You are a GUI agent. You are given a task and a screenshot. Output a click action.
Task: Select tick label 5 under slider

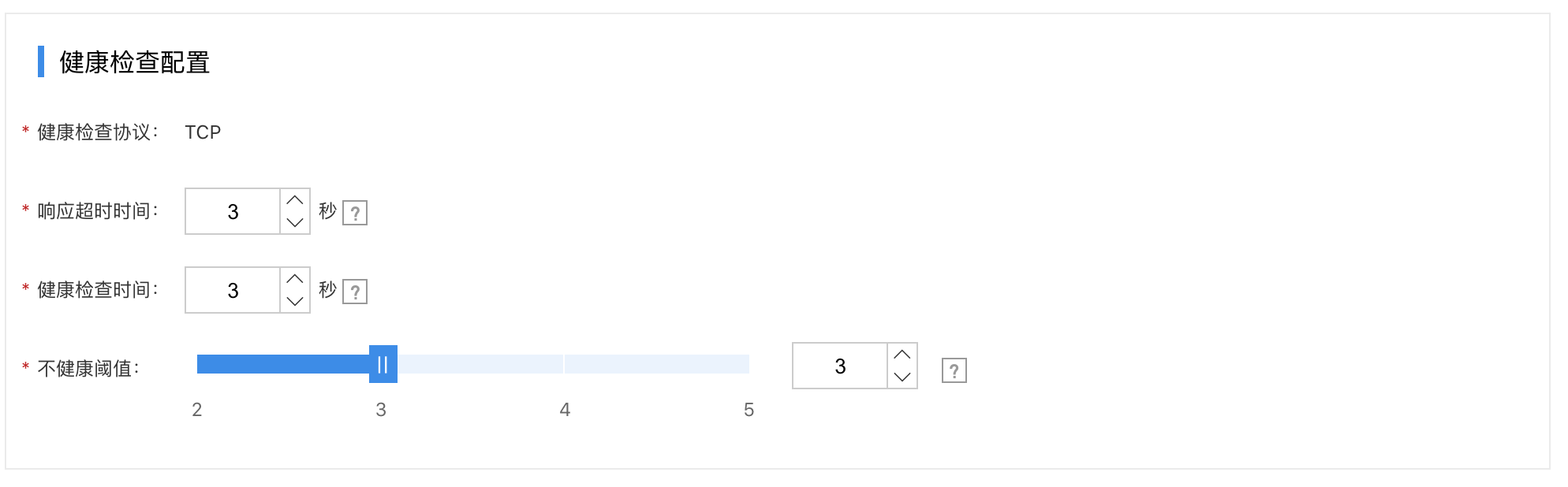coord(749,410)
